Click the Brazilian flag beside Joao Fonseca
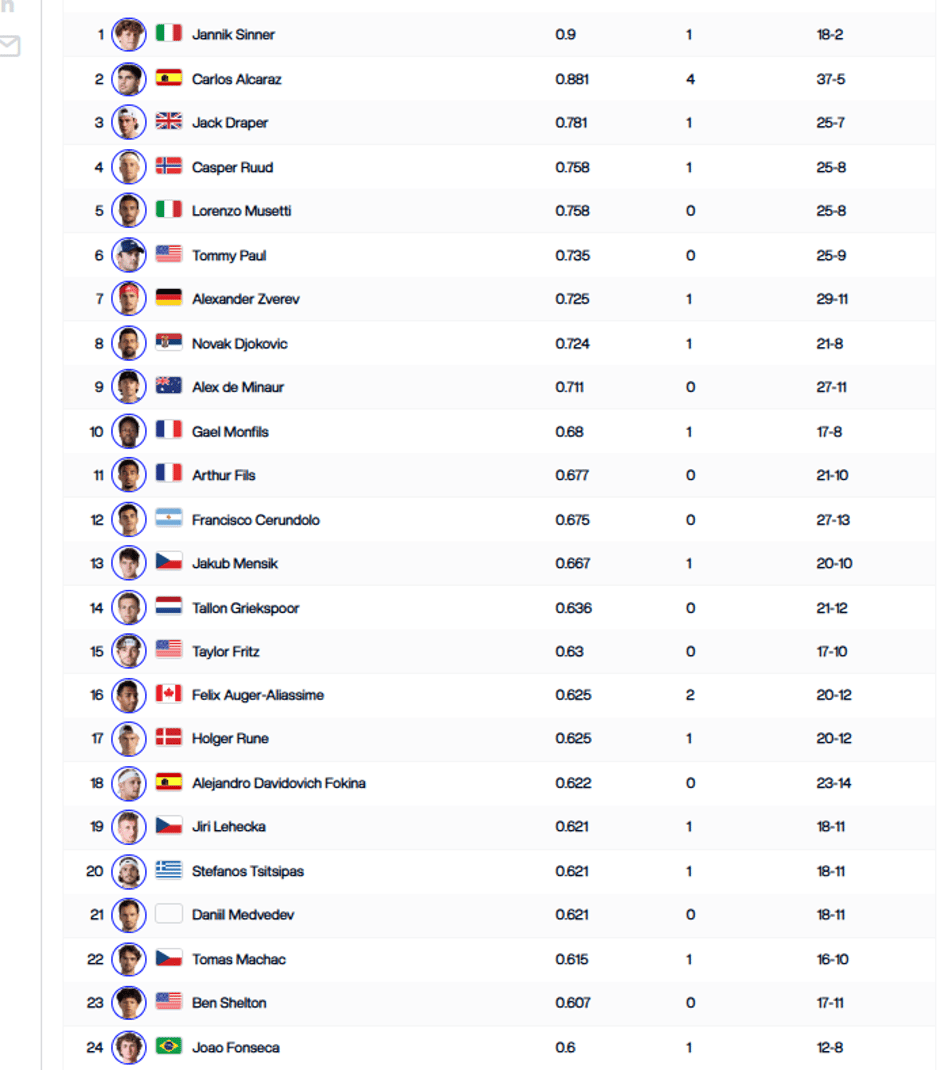 point(169,1046)
